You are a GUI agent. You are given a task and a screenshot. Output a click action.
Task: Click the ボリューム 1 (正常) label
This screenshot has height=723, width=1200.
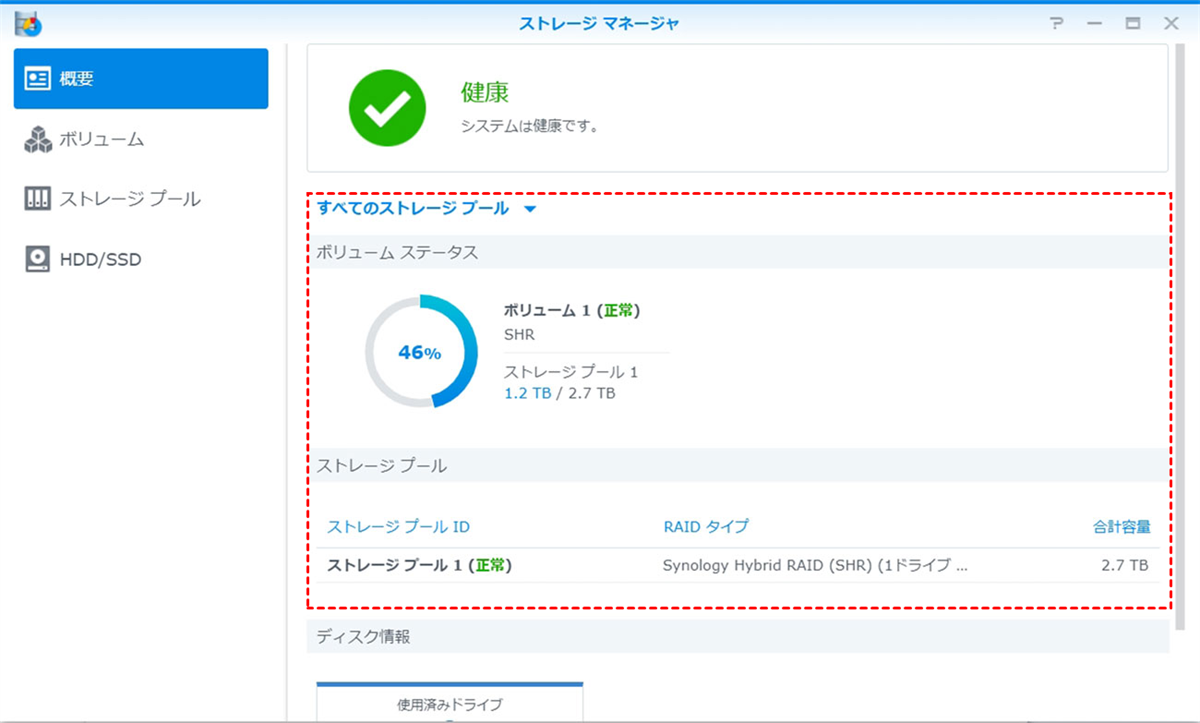(x=572, y=310)
